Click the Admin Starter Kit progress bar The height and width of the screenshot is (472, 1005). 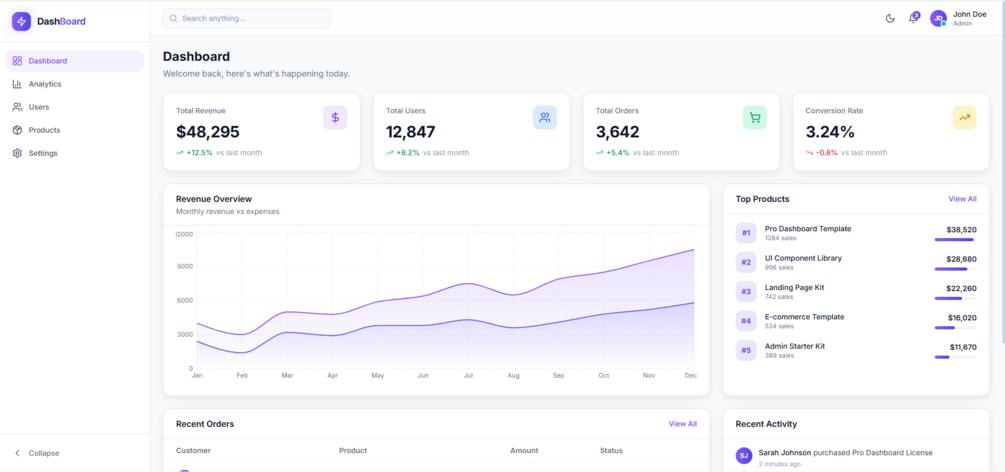click(956, 357)
